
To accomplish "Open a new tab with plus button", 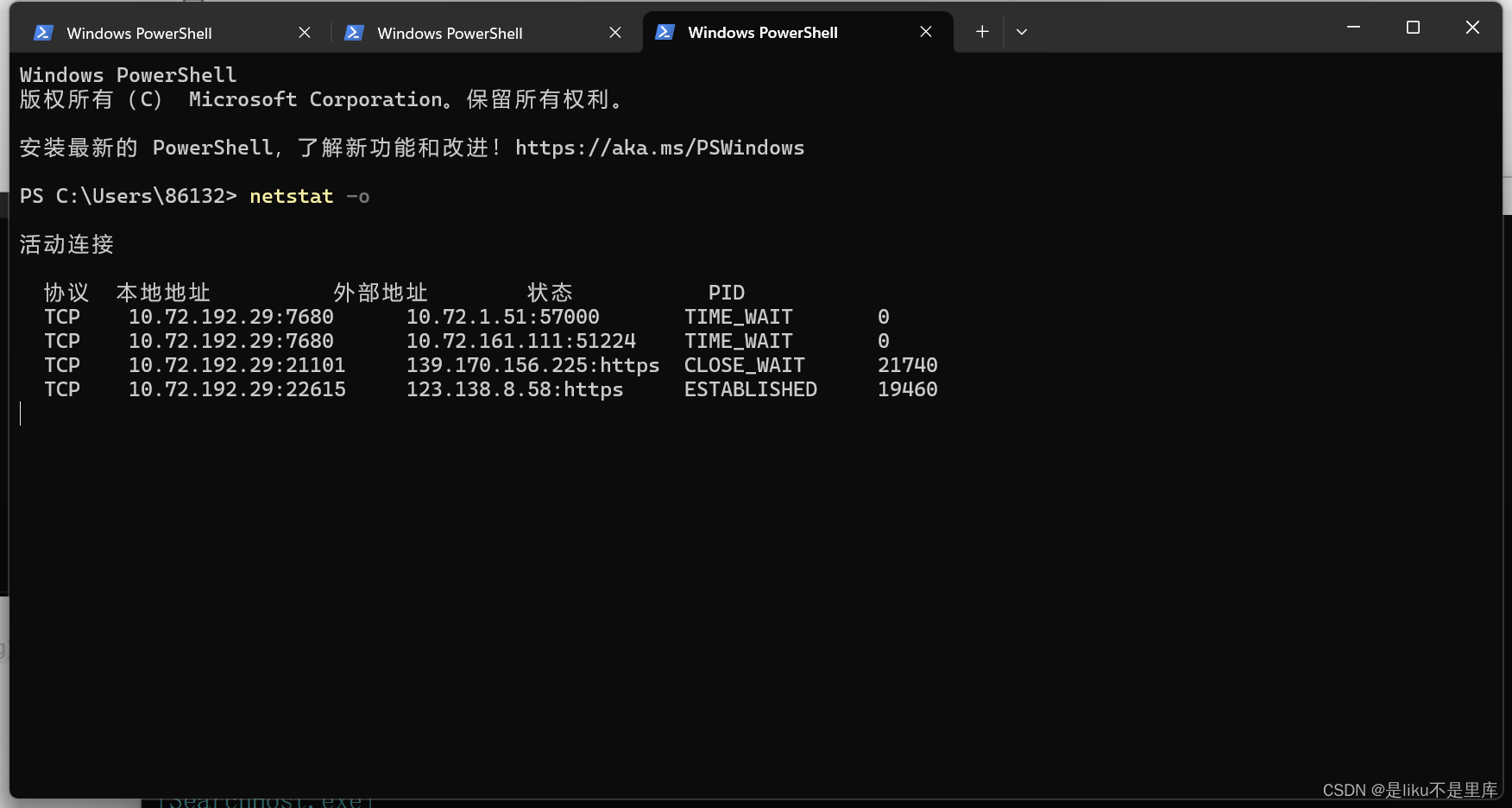I will [982, 32].
